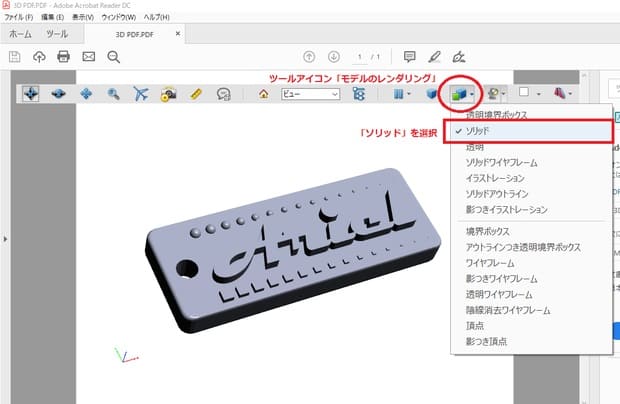Select the 3D Fly tool
This screenshot has height=404, width=620.
coord(140,94)
